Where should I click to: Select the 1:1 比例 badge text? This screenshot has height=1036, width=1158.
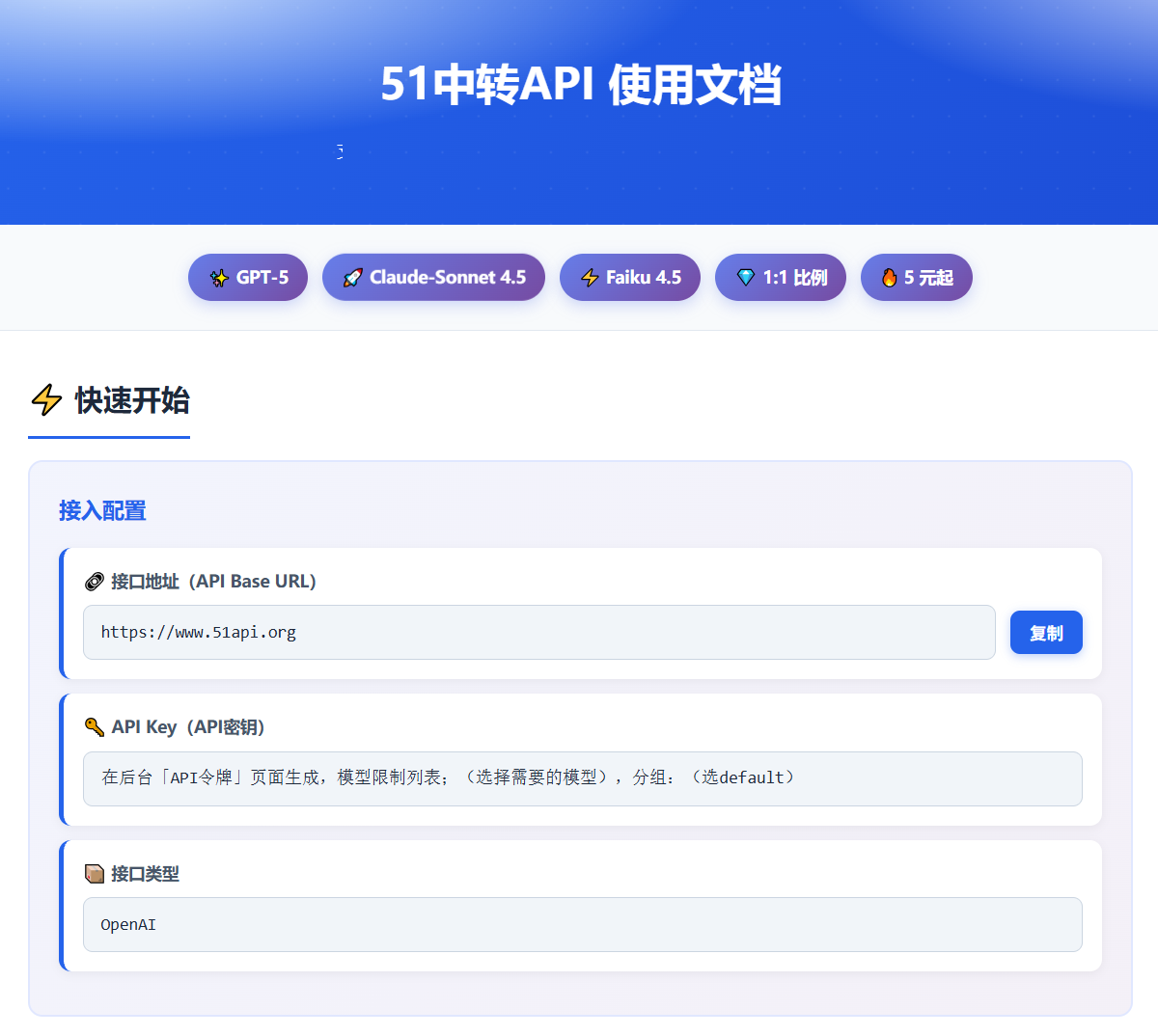pos(795,278)
